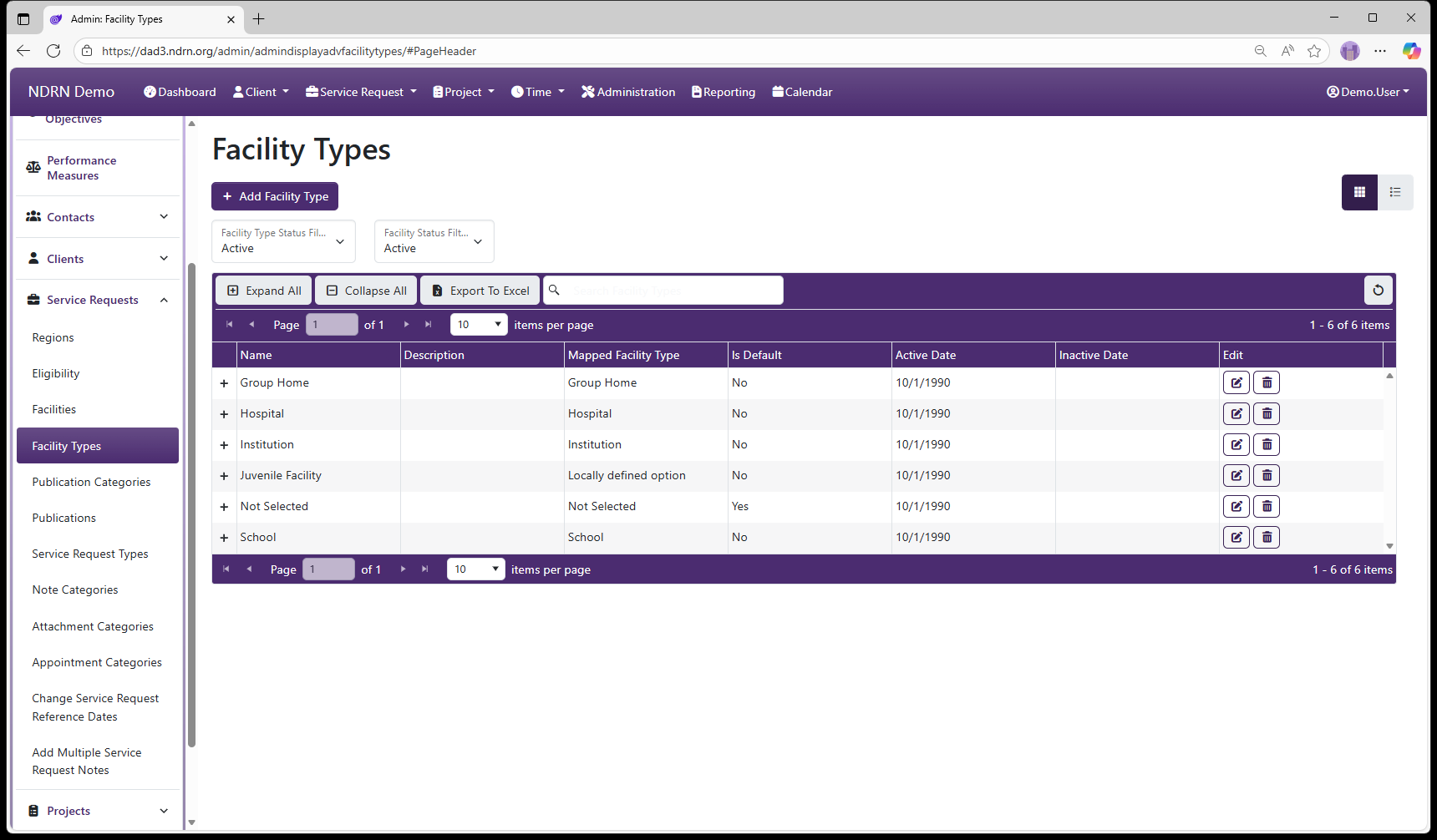Go to previous page in top pager
Screen dimensions: 1437x840
tap(251, 325)
